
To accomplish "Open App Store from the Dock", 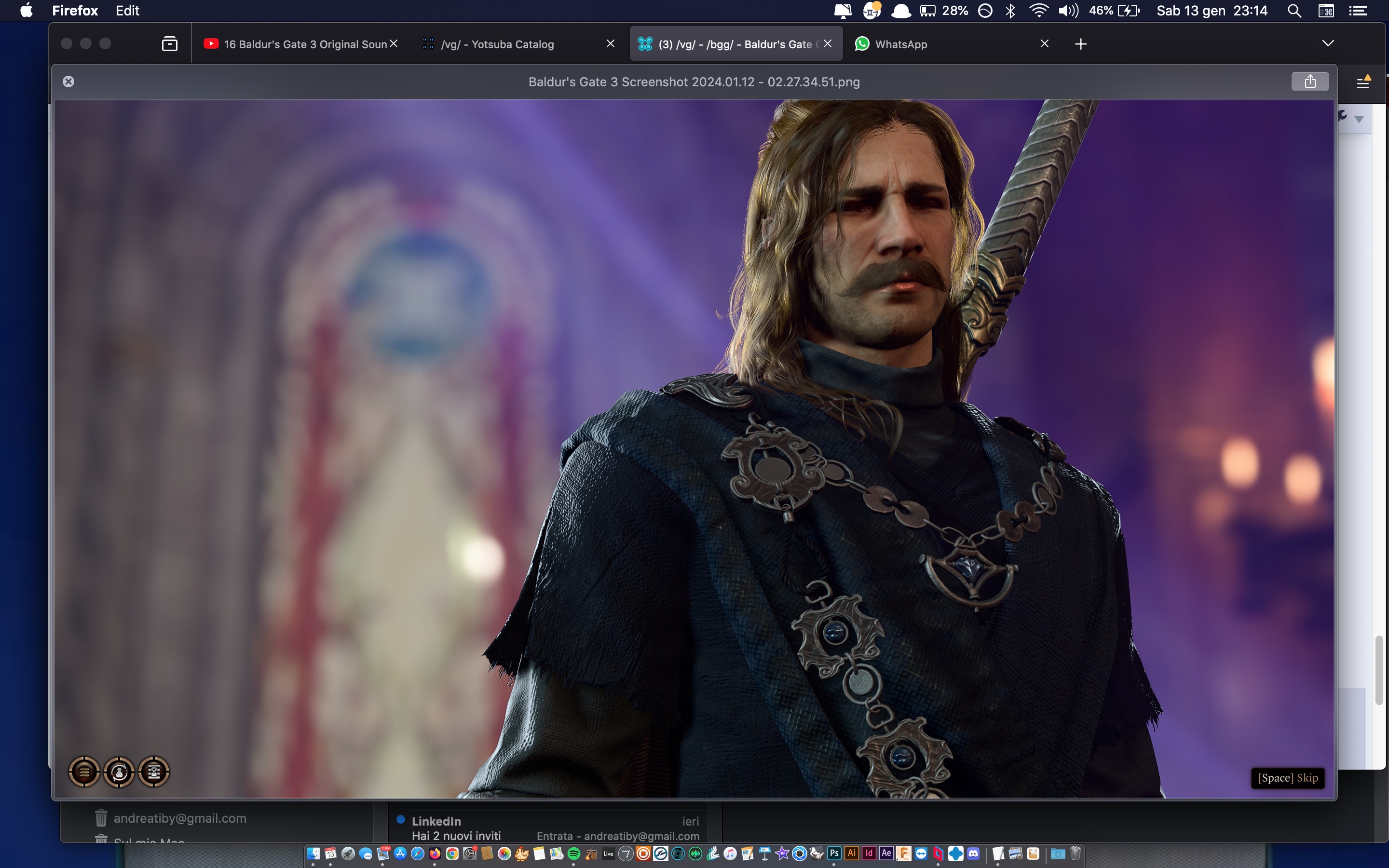I will tap(400, 854).
